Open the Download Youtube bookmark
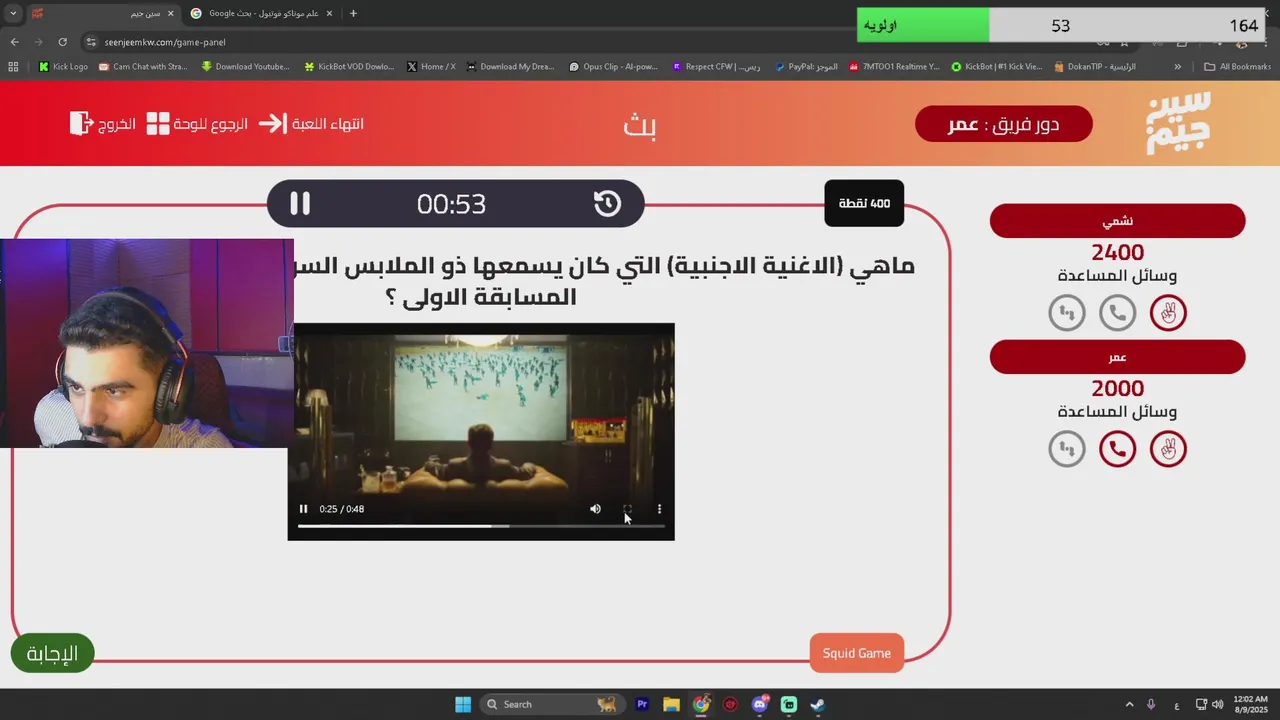The height and width of the screenshot is (720, 1280). [x=245, y=67]
